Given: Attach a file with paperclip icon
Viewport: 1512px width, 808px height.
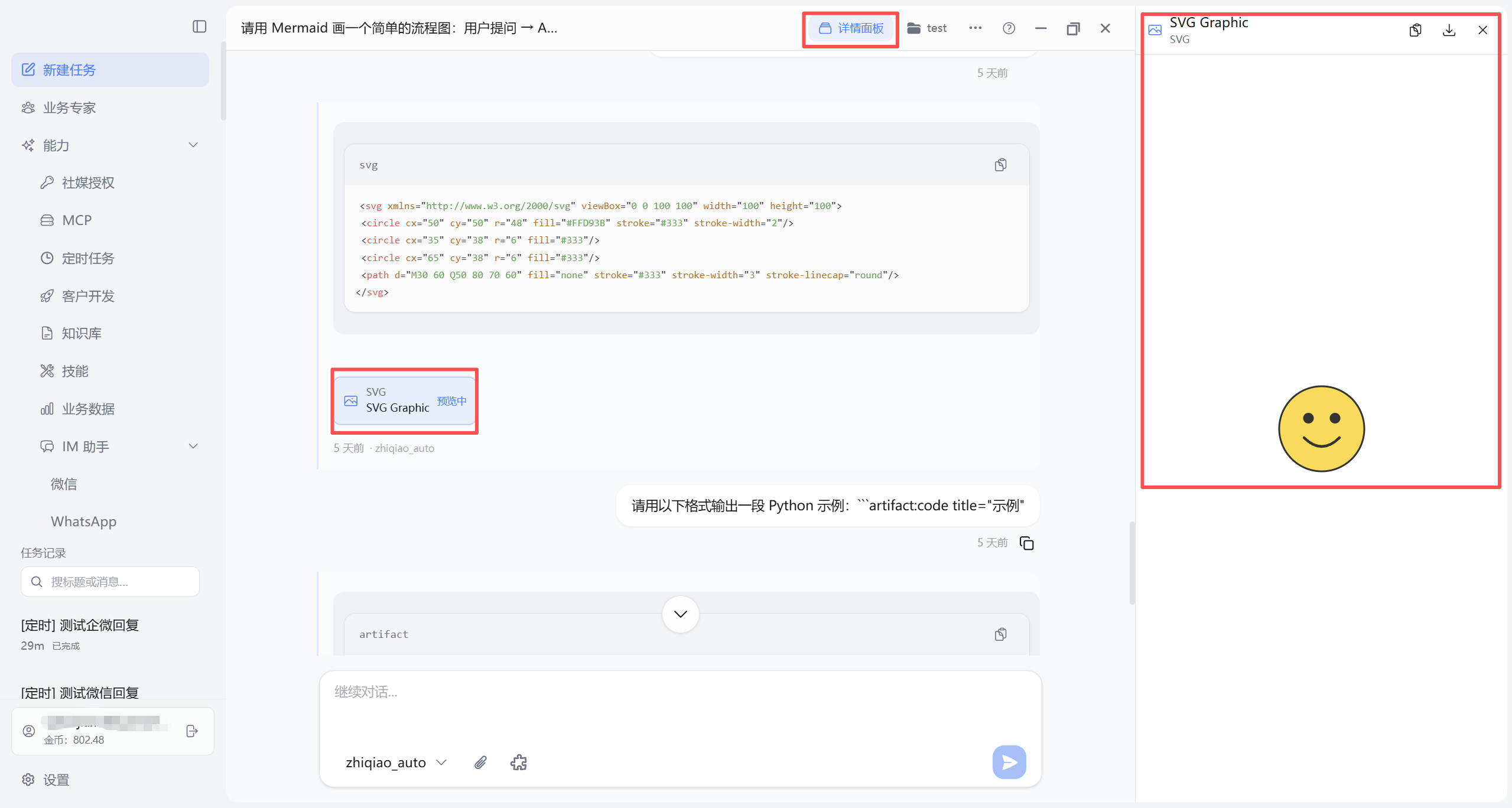Looking at the screenshot, I should pyautogui.click(x=481, y=763).
